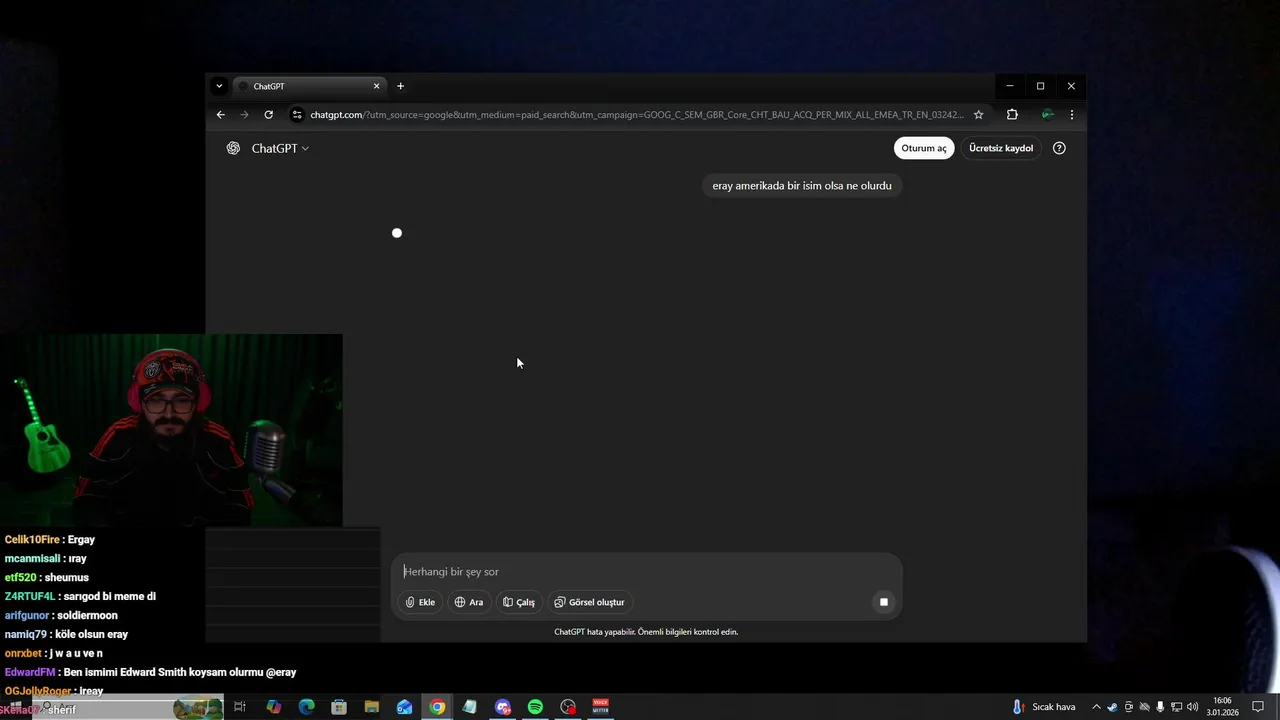Stop the response with the stop button
The width and height of the screenshot is (1280, 720).
click(x=883, y=602)
